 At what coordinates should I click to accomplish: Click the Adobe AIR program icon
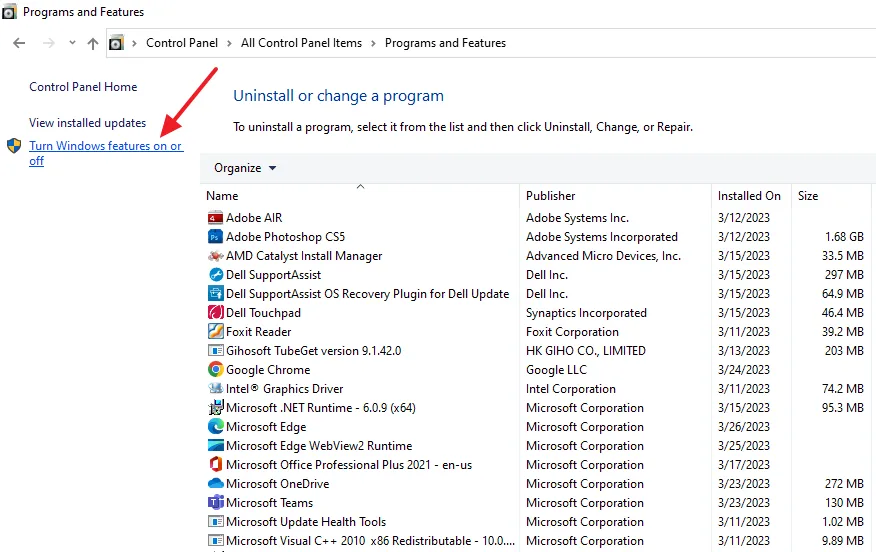point(216,218)
